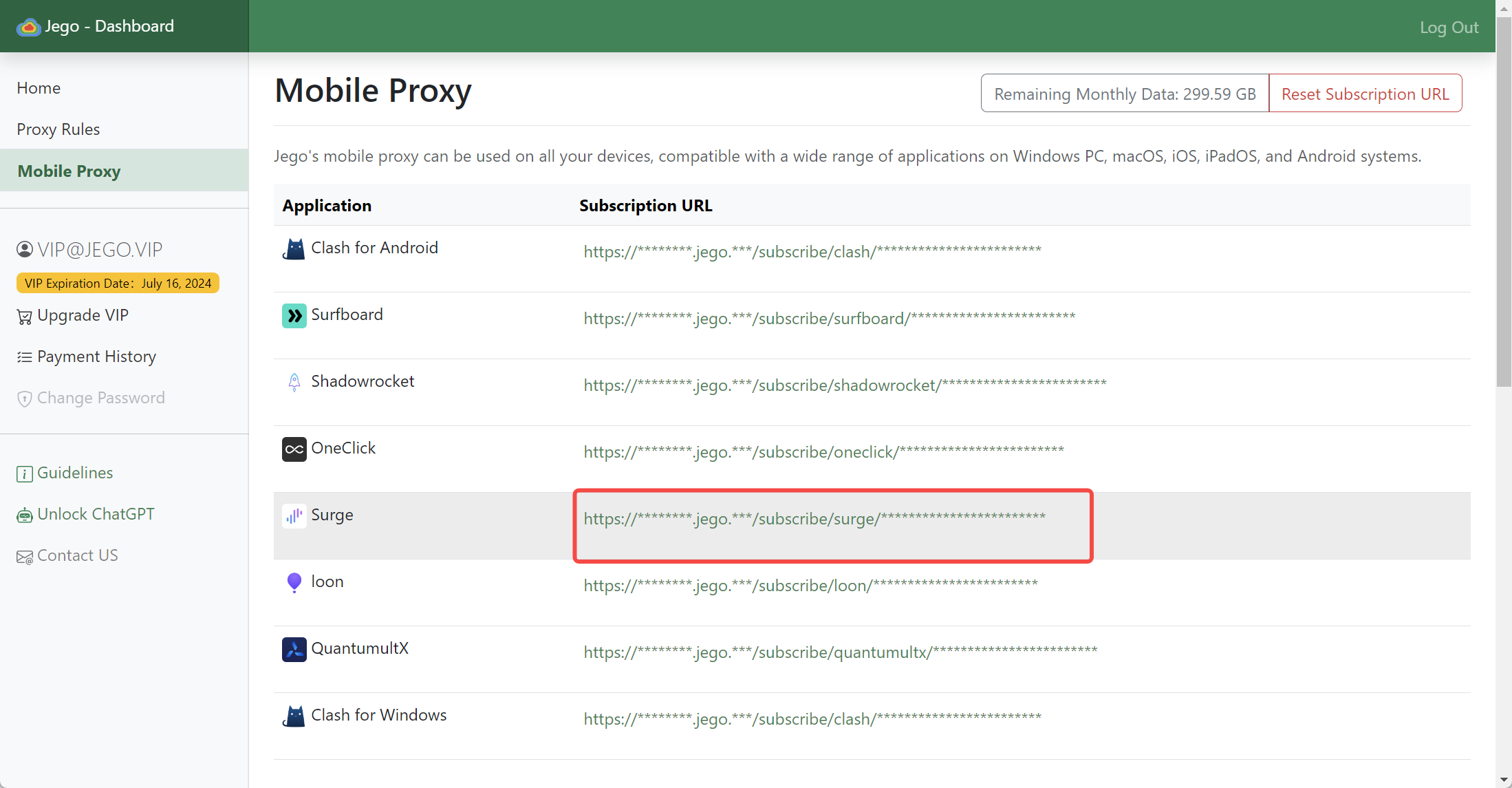Click the Mobile Proxy page heading
This screenshot has height=788, width=1512.
(373, 90)
